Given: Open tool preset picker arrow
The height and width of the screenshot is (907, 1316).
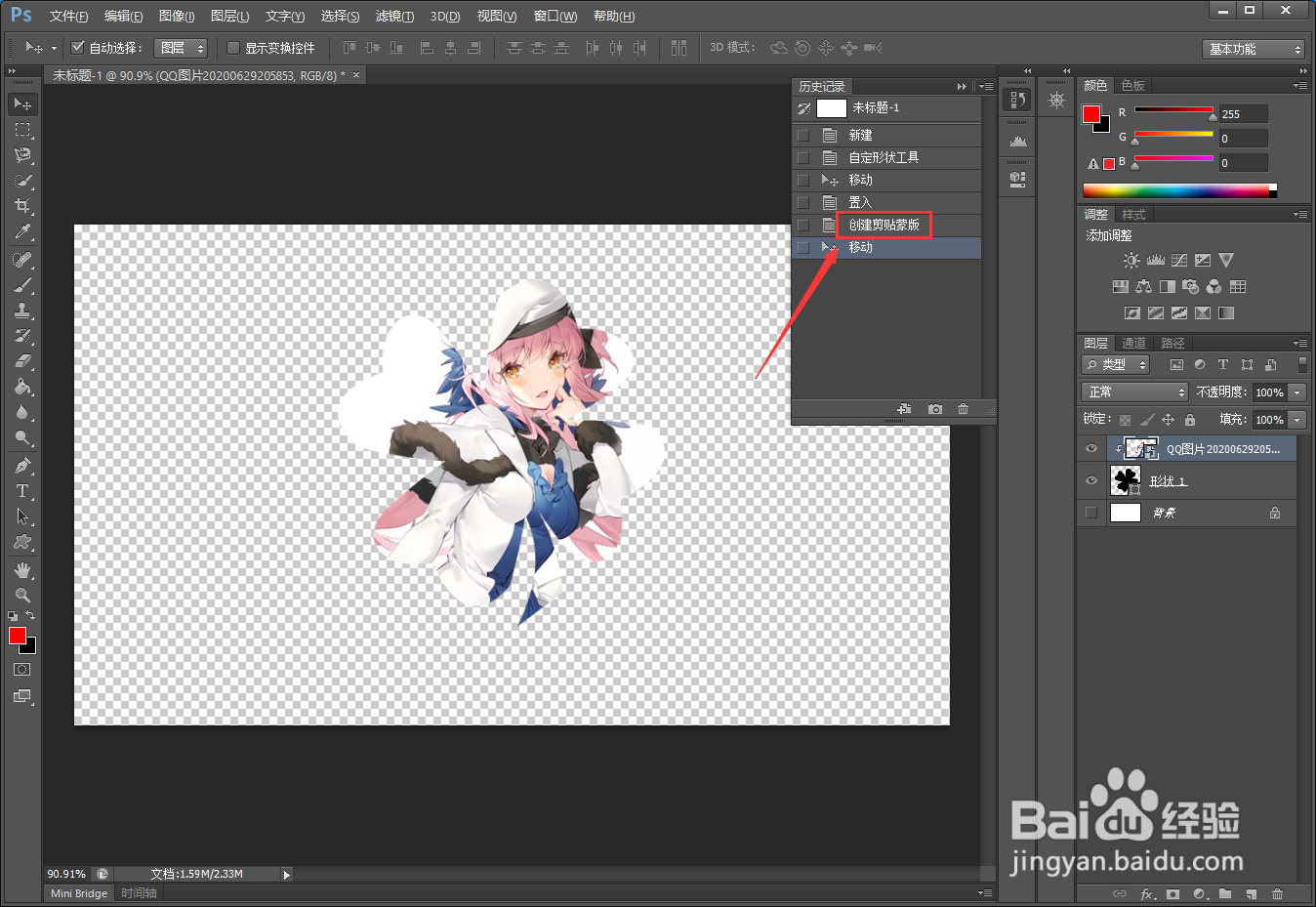Looking at the screenshot, I should (54, 48).
